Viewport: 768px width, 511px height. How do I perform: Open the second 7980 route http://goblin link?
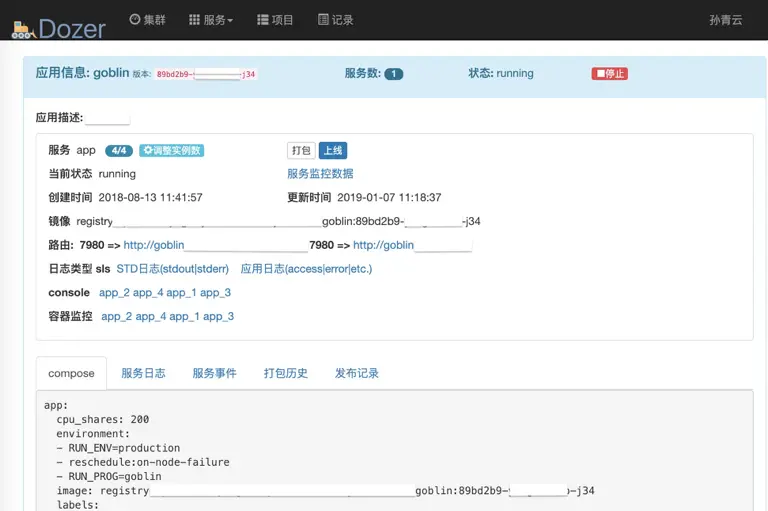click(384, 245)
